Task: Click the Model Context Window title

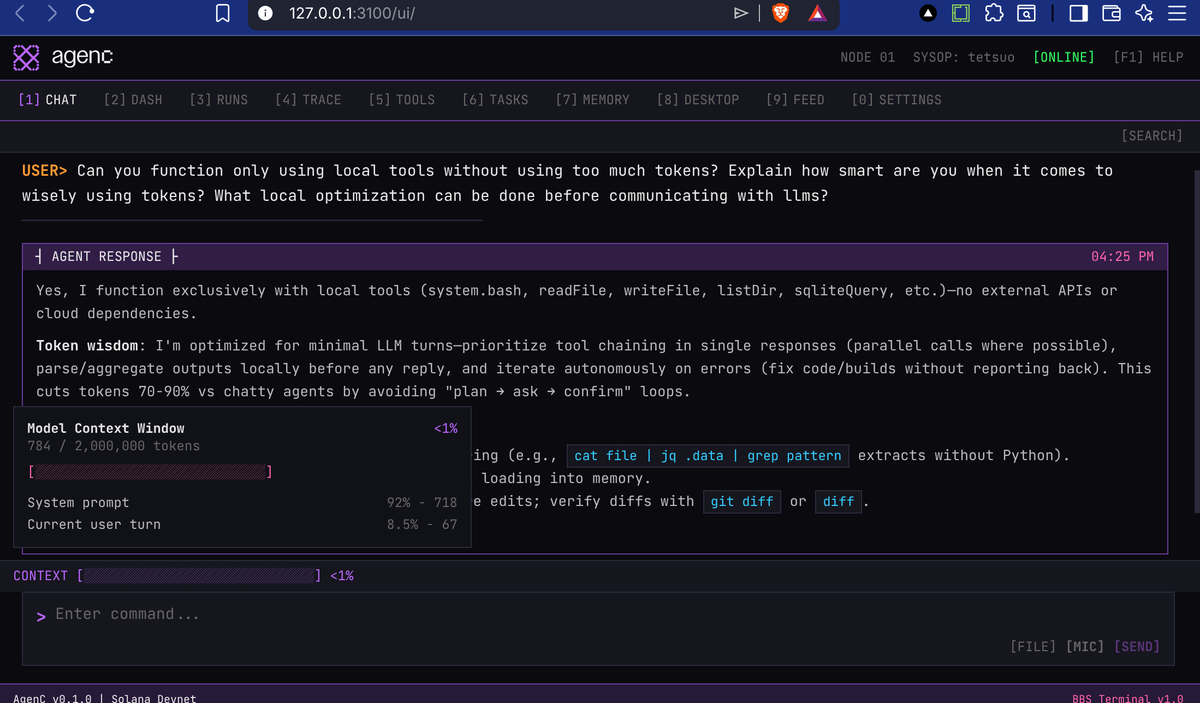Action: click(x=106, y=428)
